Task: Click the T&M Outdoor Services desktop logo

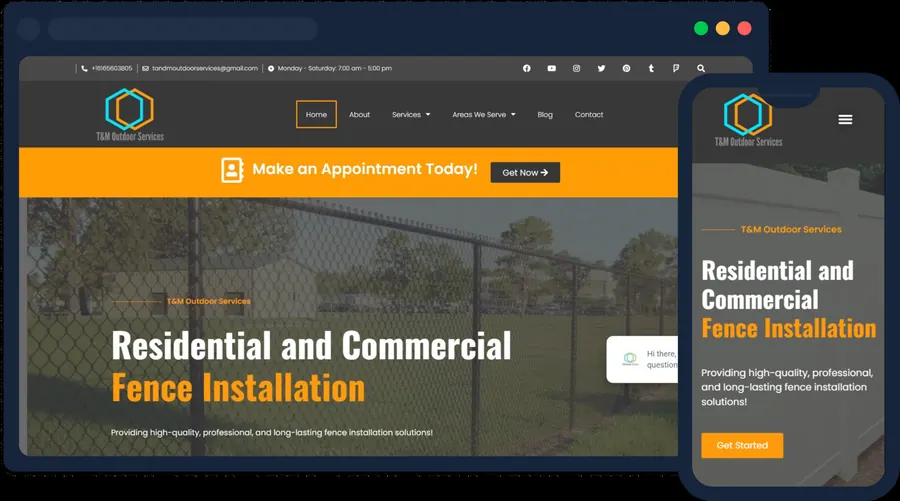Action: click(130, 114)
